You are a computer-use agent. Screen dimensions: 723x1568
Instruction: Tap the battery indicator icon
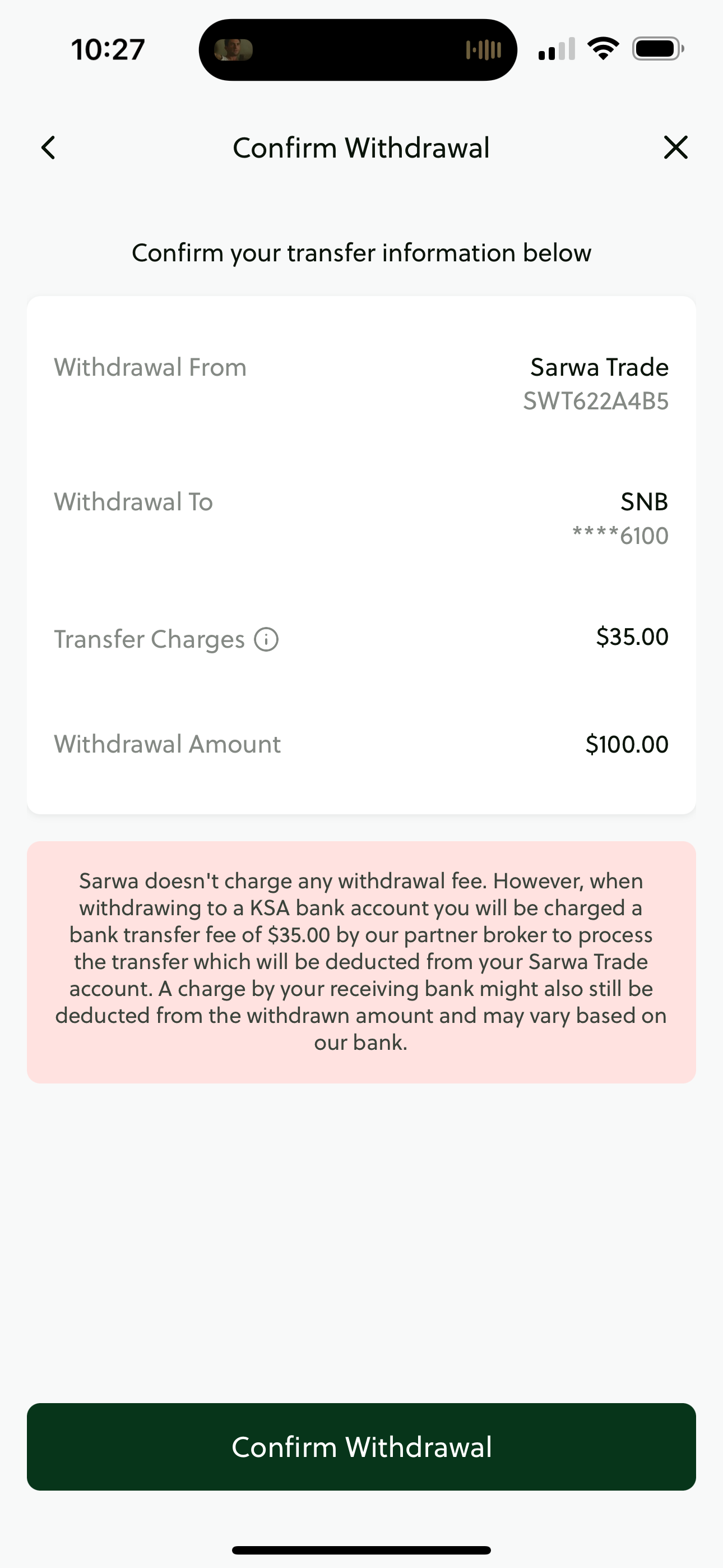pyautogui.click(x=657, y=49)
